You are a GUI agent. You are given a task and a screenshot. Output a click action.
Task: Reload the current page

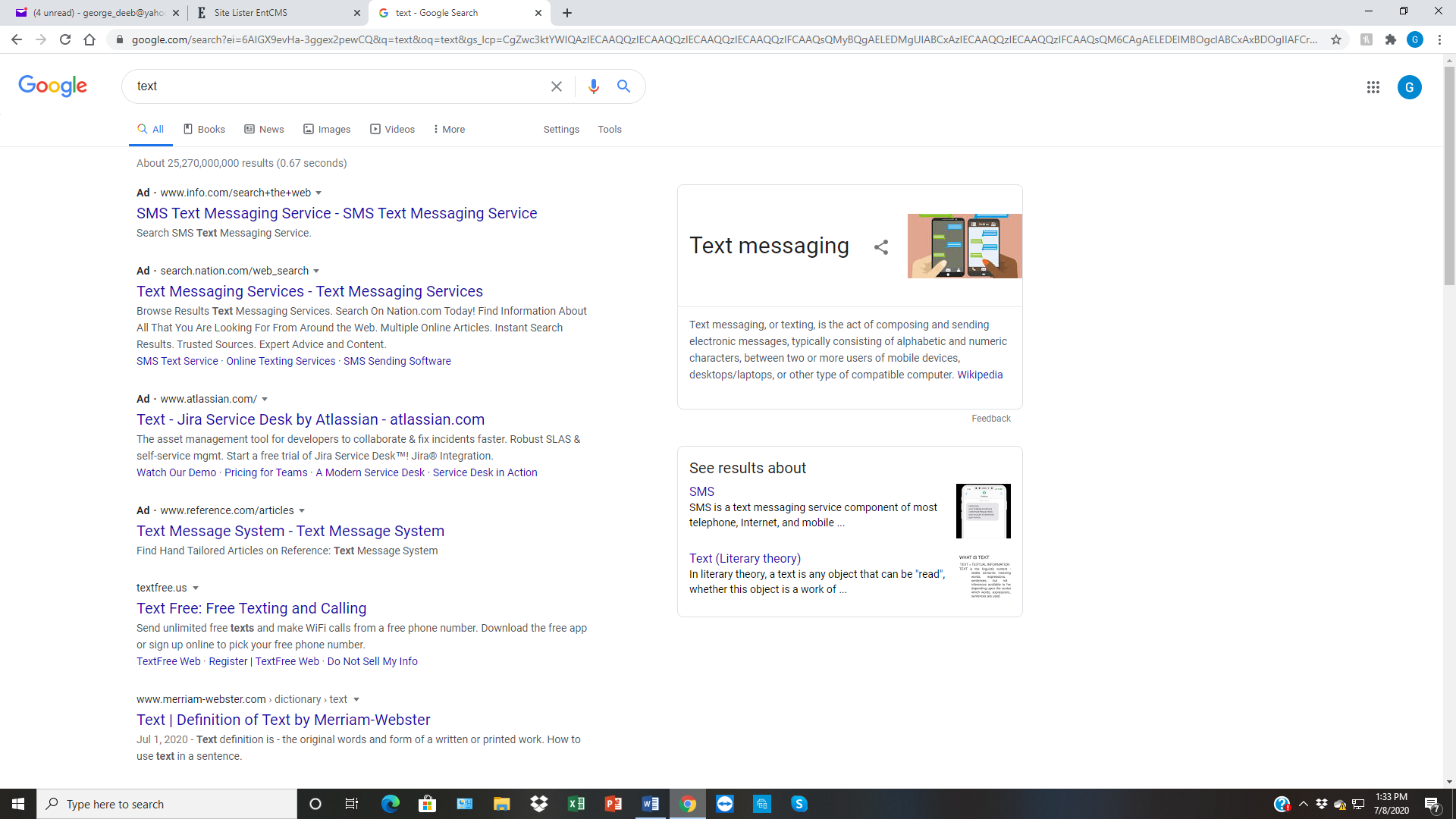coord(65,39)
